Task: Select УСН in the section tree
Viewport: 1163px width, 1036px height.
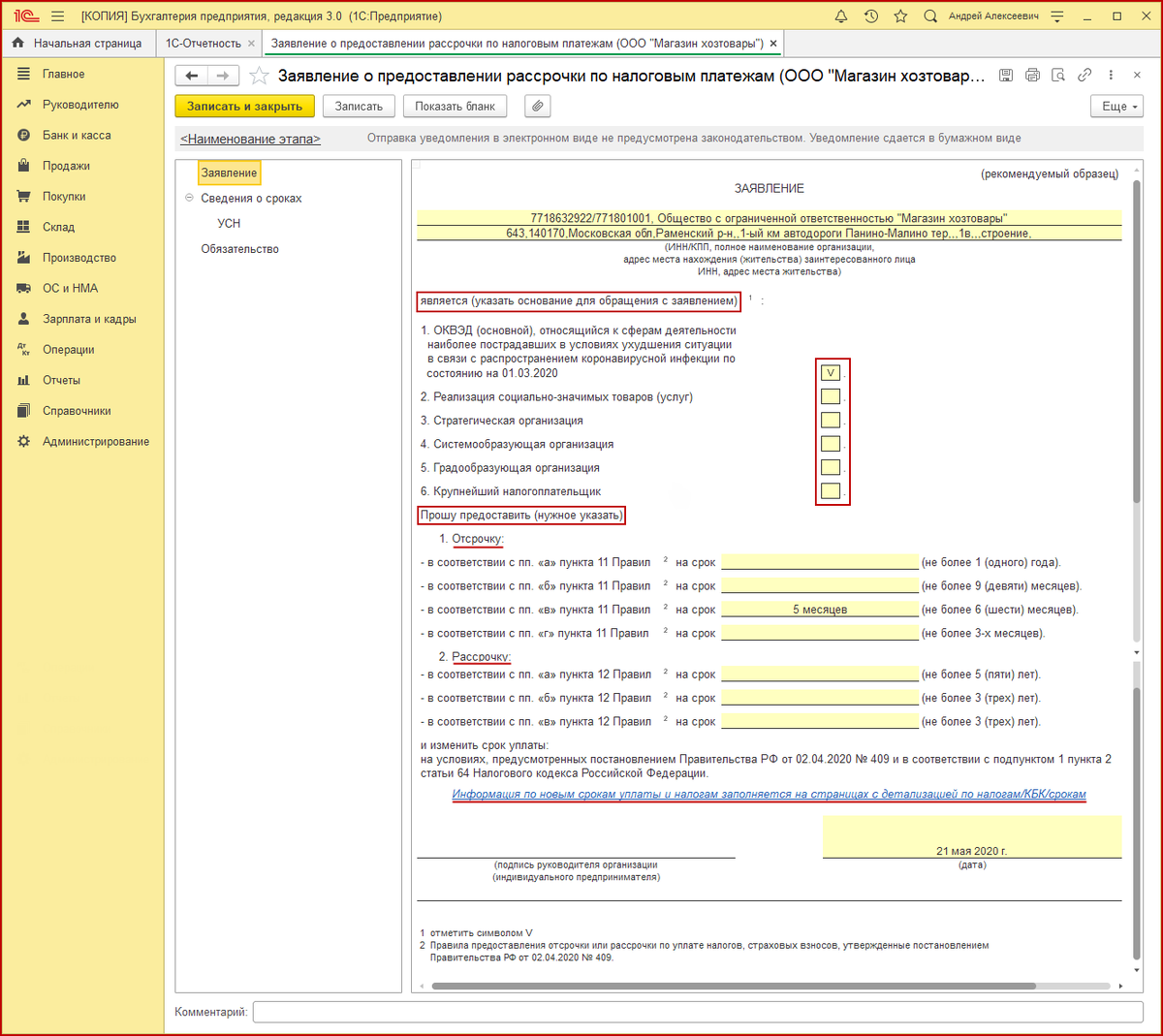Action: (x=229, y=223)
